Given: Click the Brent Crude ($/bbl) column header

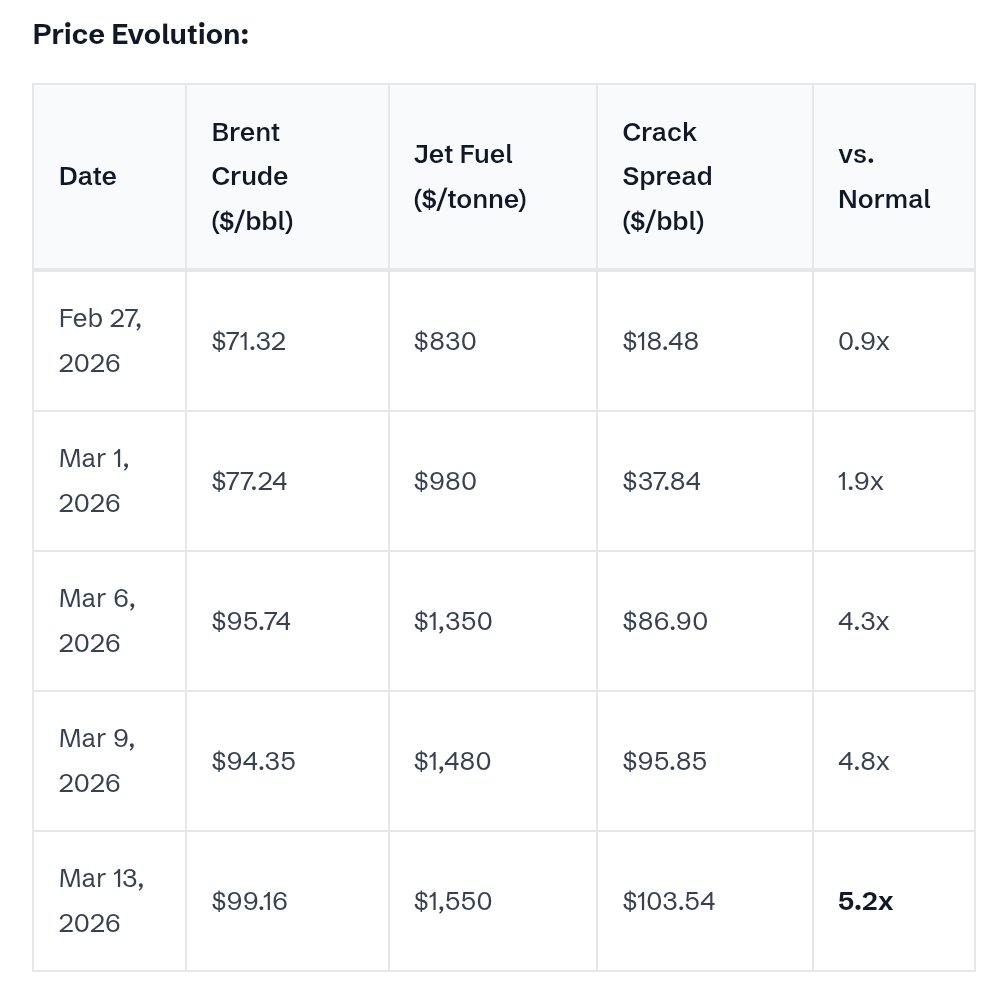Looking at the screenshot, I should [252, 176].
